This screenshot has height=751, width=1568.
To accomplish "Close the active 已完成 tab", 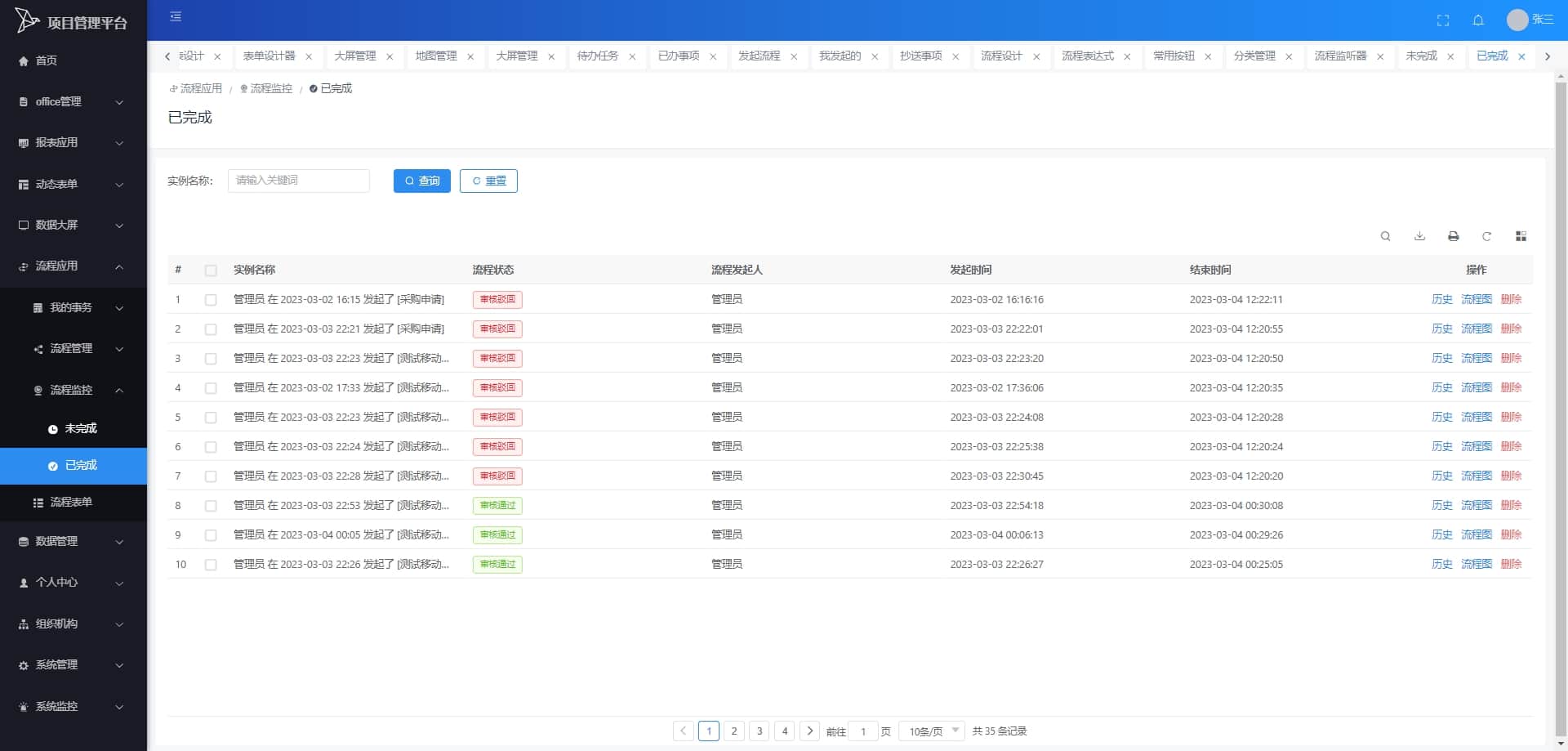I will coord(1521,56).
